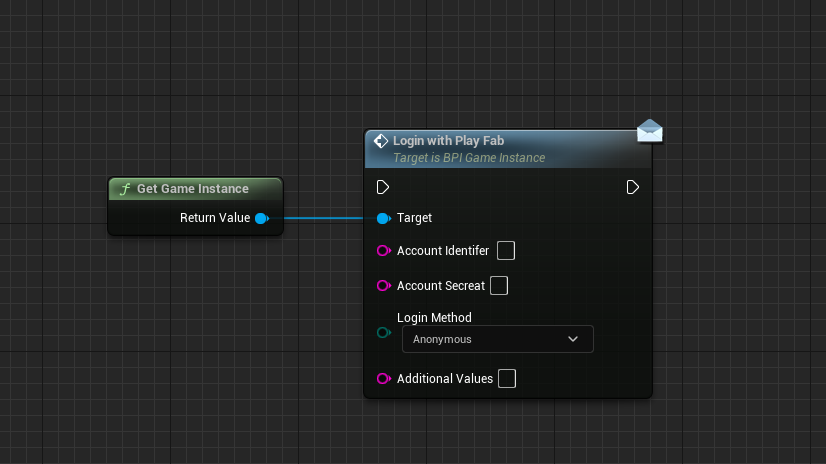This screenshot has width=826, height=464.
Task: Click the wire connecting Return Value to Target
Action: point(323,218)
